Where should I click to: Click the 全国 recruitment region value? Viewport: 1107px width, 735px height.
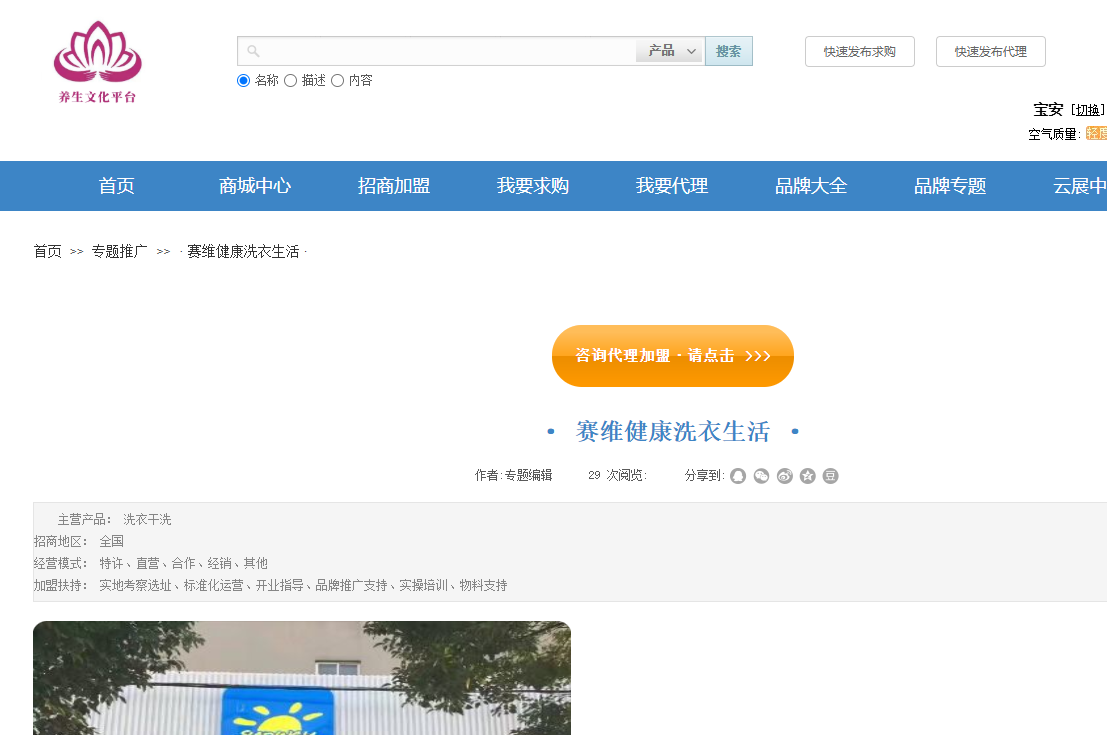[112, 542]
